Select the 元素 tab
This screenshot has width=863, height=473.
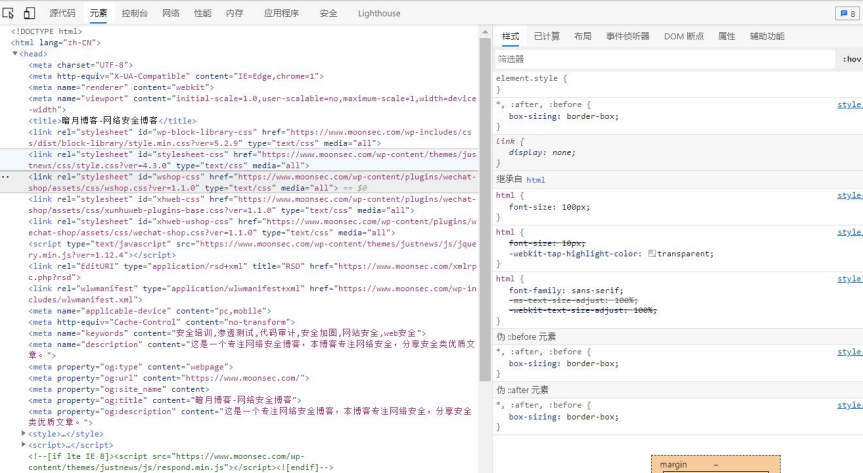point(99,13)
